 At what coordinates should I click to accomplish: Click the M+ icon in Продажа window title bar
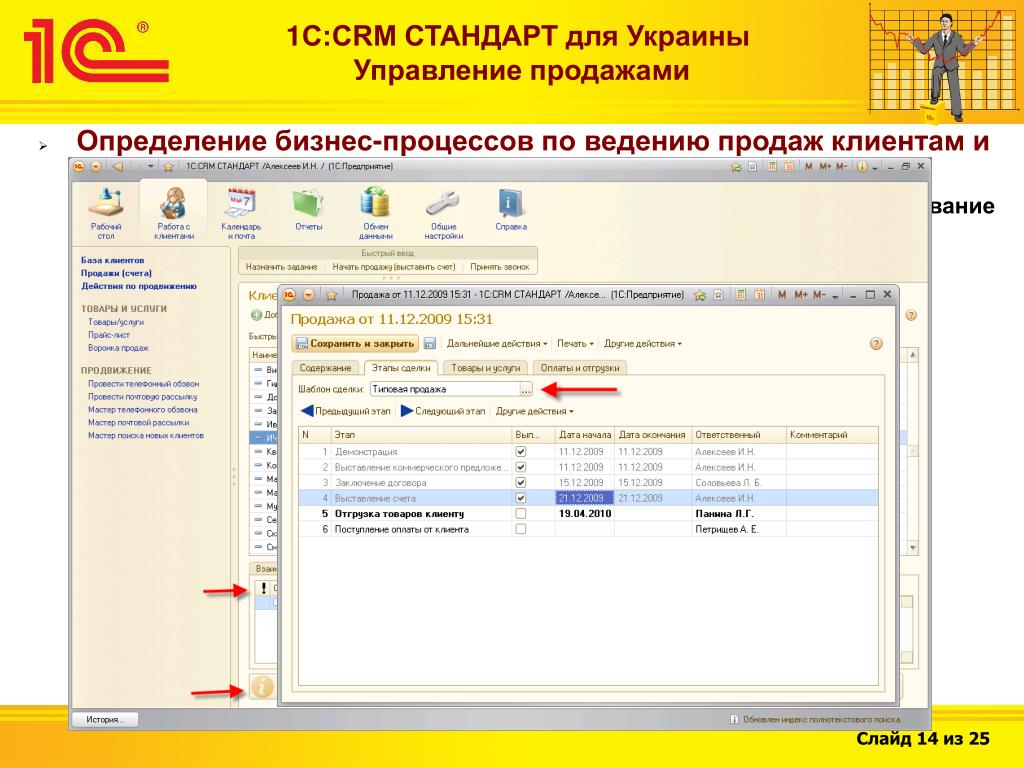801,295
